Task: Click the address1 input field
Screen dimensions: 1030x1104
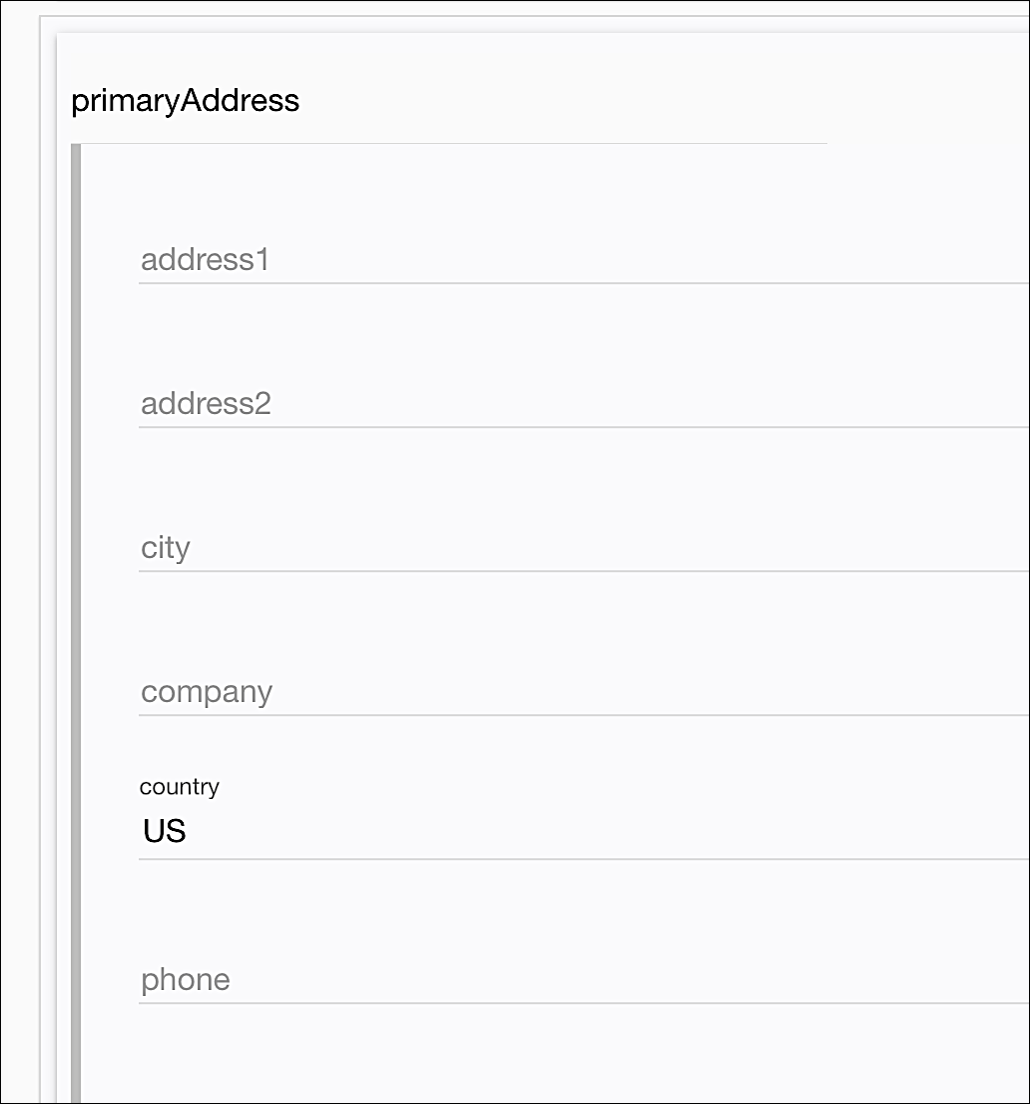Action: point(580,261)
